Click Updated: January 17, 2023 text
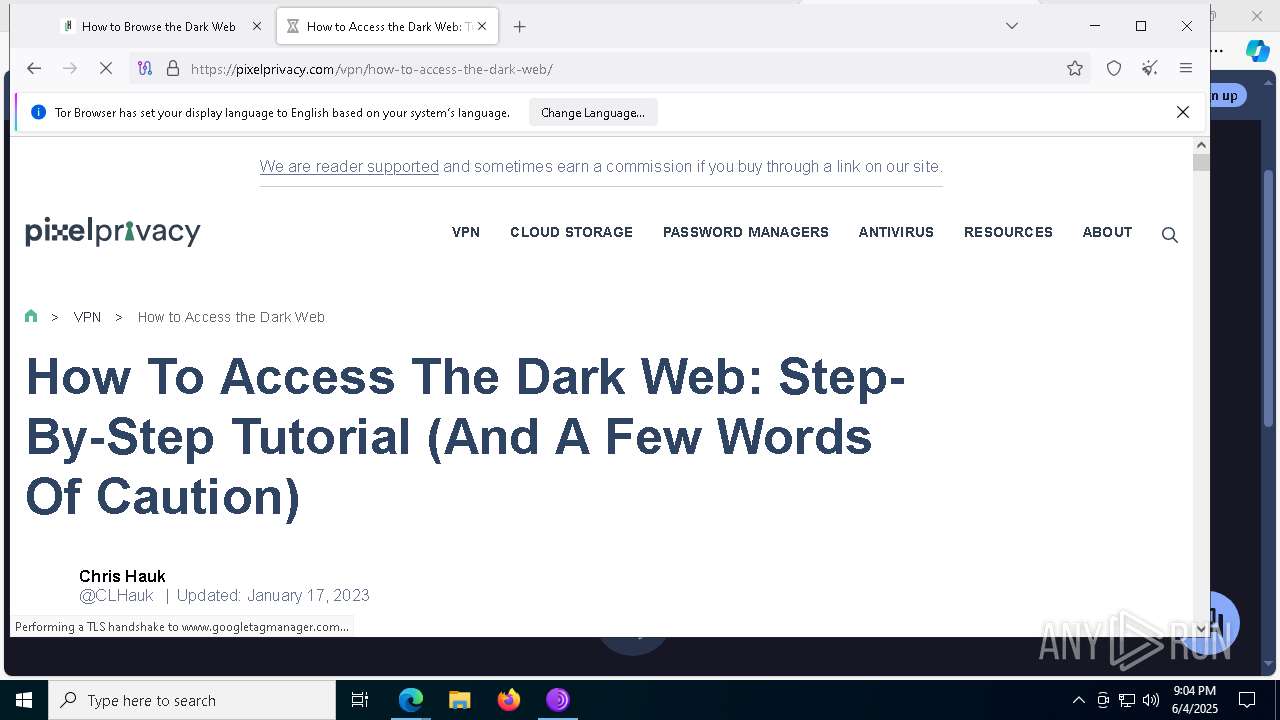1280x720 pixels. click(x=273, y=595)
